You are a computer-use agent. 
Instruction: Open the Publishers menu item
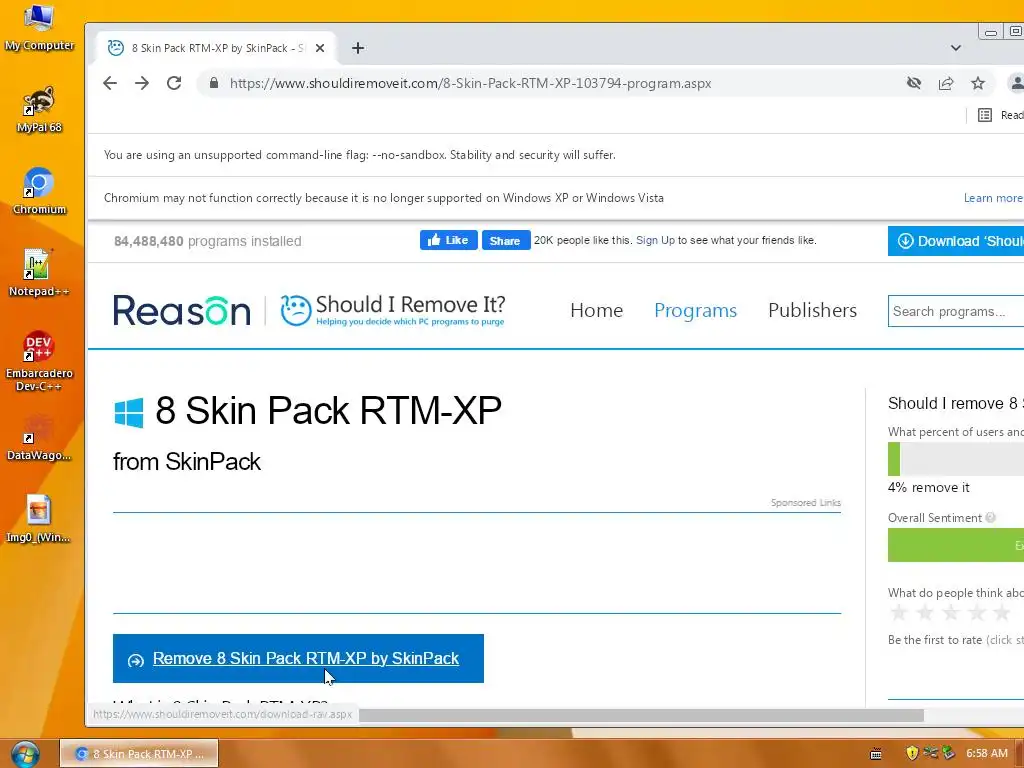(x=812, y=310)
